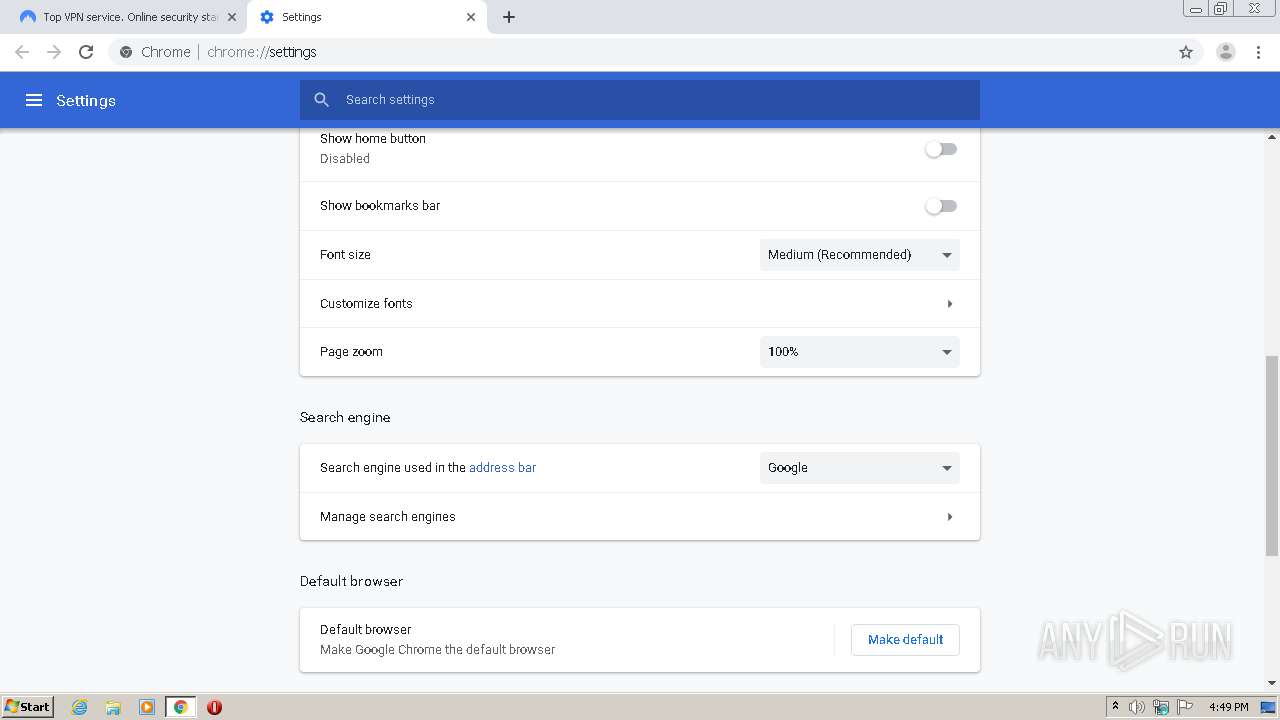Click the volume speaker tray icon
This screenshot has width=1280, height=720.
click(1137, 707)
